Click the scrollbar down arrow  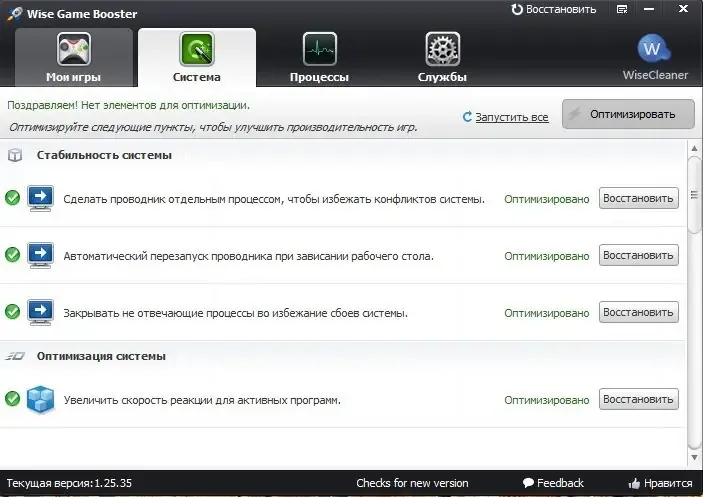pyautogui.click(x=694, y=458)
